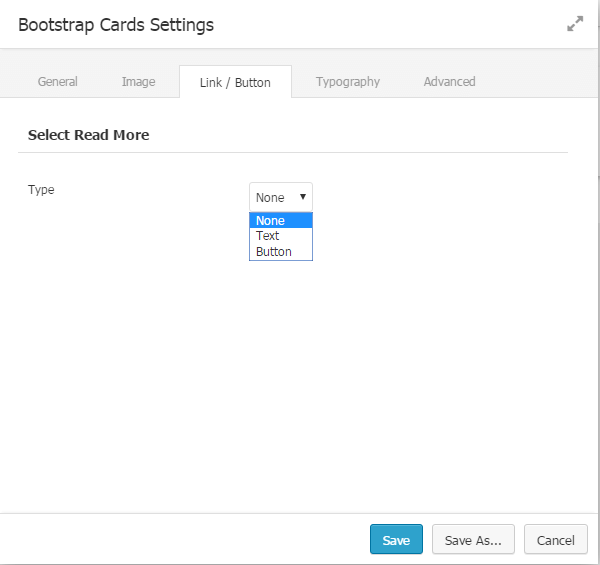Click the Type field label

pos(41,190)
